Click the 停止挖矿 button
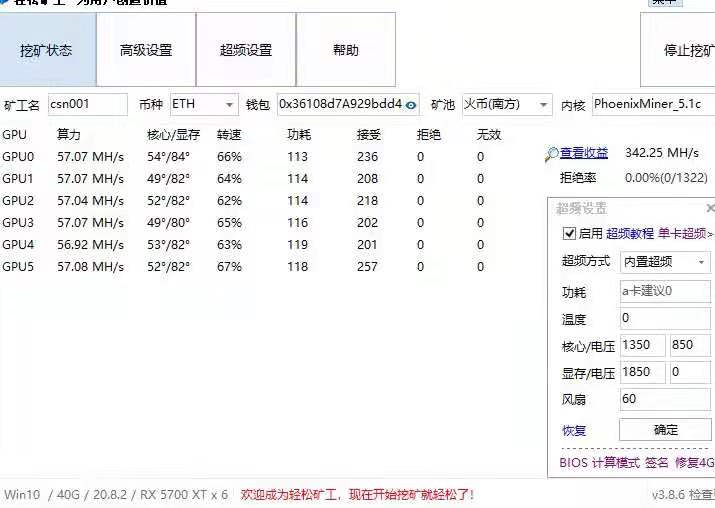Viewport: 715px width, 508px height. tap(678, 50)
